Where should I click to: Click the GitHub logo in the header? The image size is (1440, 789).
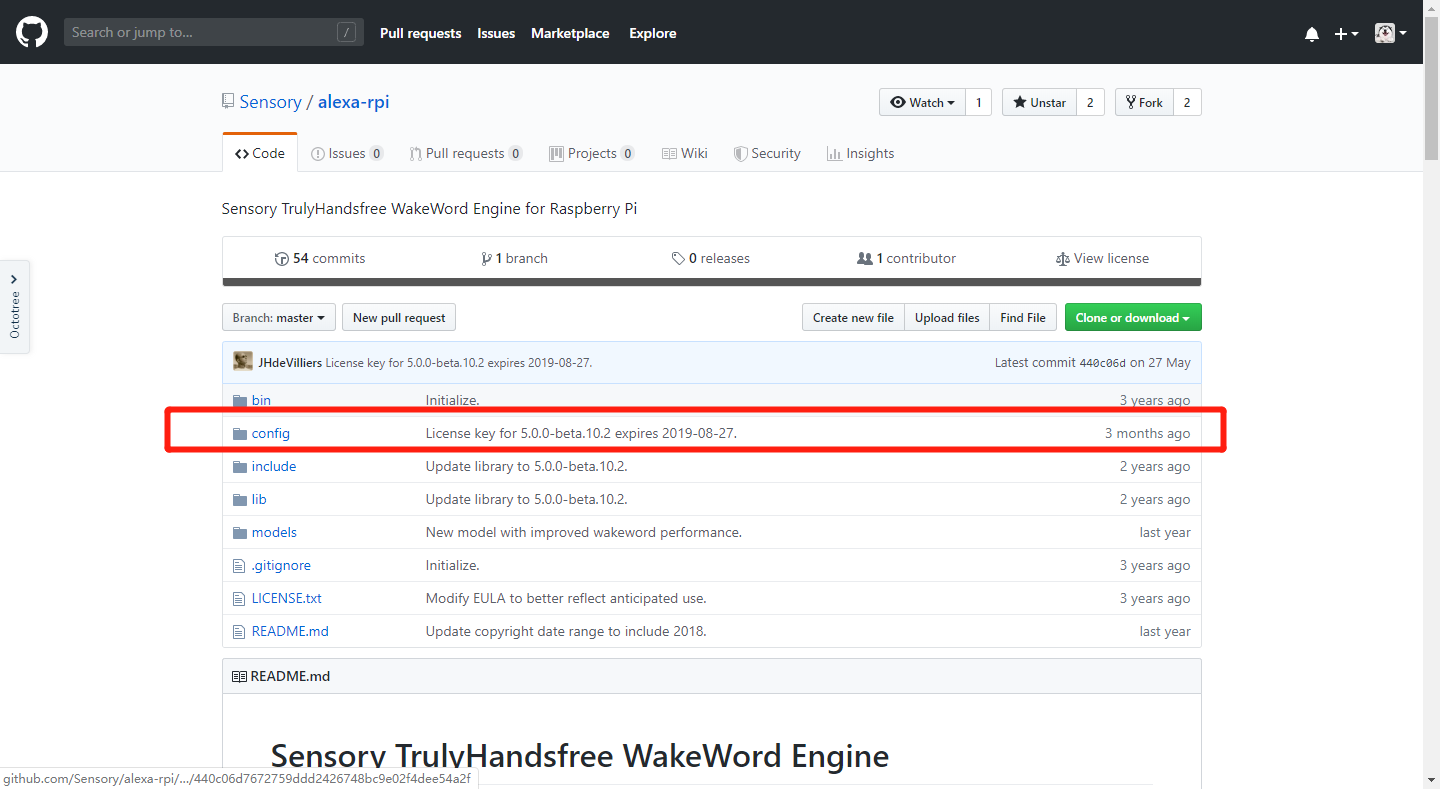coord(31,32)
